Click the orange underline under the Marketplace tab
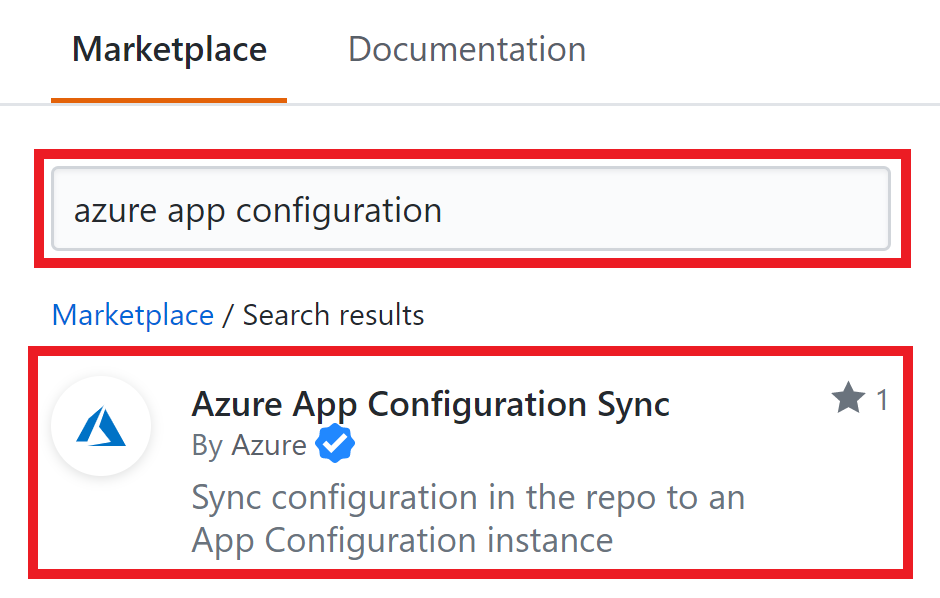This screenshot has height=598, width=940. (169, 100)
